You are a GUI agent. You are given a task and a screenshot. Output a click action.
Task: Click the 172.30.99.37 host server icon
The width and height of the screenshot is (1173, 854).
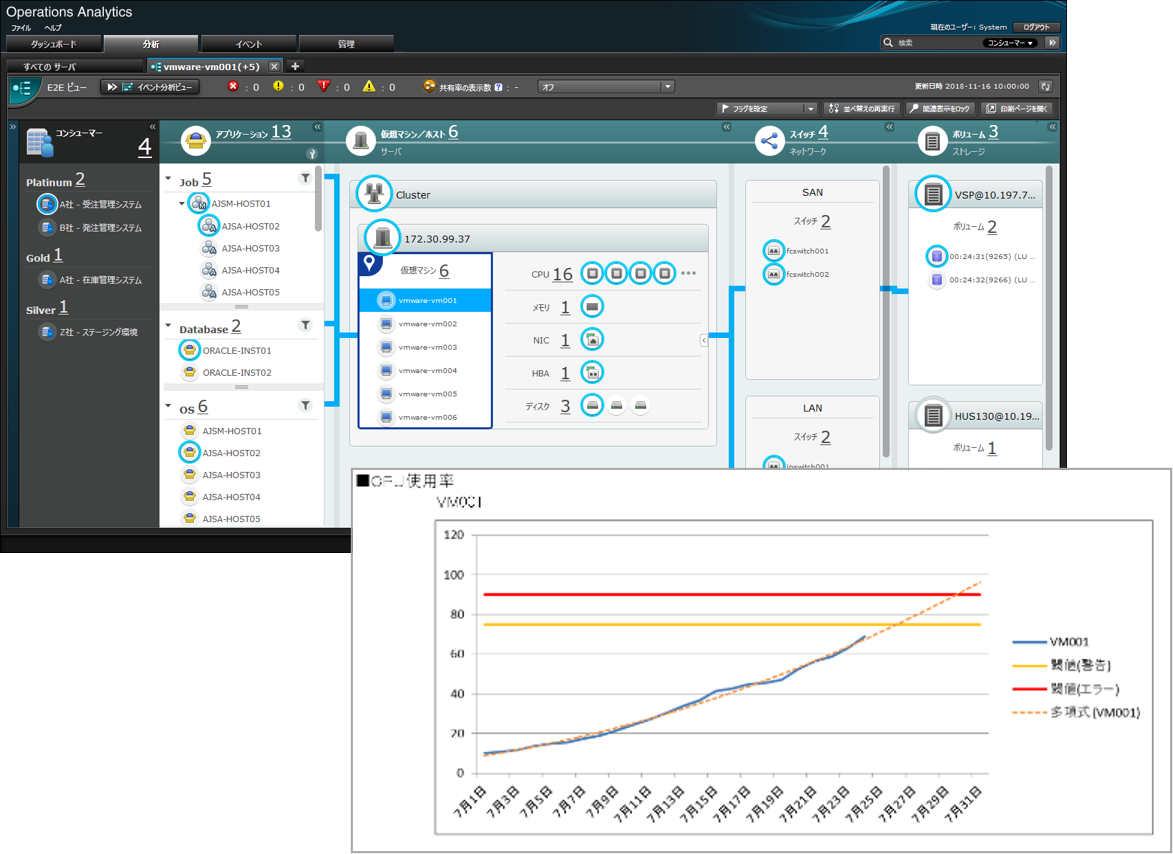point(383,238)
